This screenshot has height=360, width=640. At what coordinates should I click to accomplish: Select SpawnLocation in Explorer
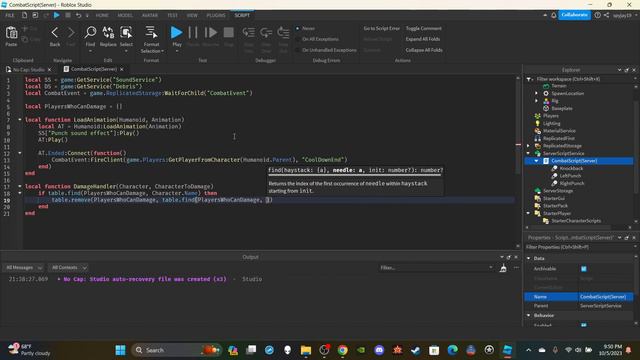567,93
